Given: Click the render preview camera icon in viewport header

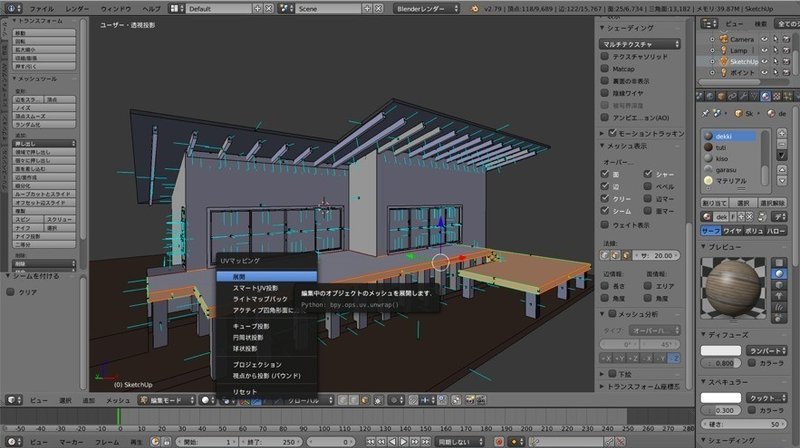Looking at the screenshot, I should tap(470, 400).
